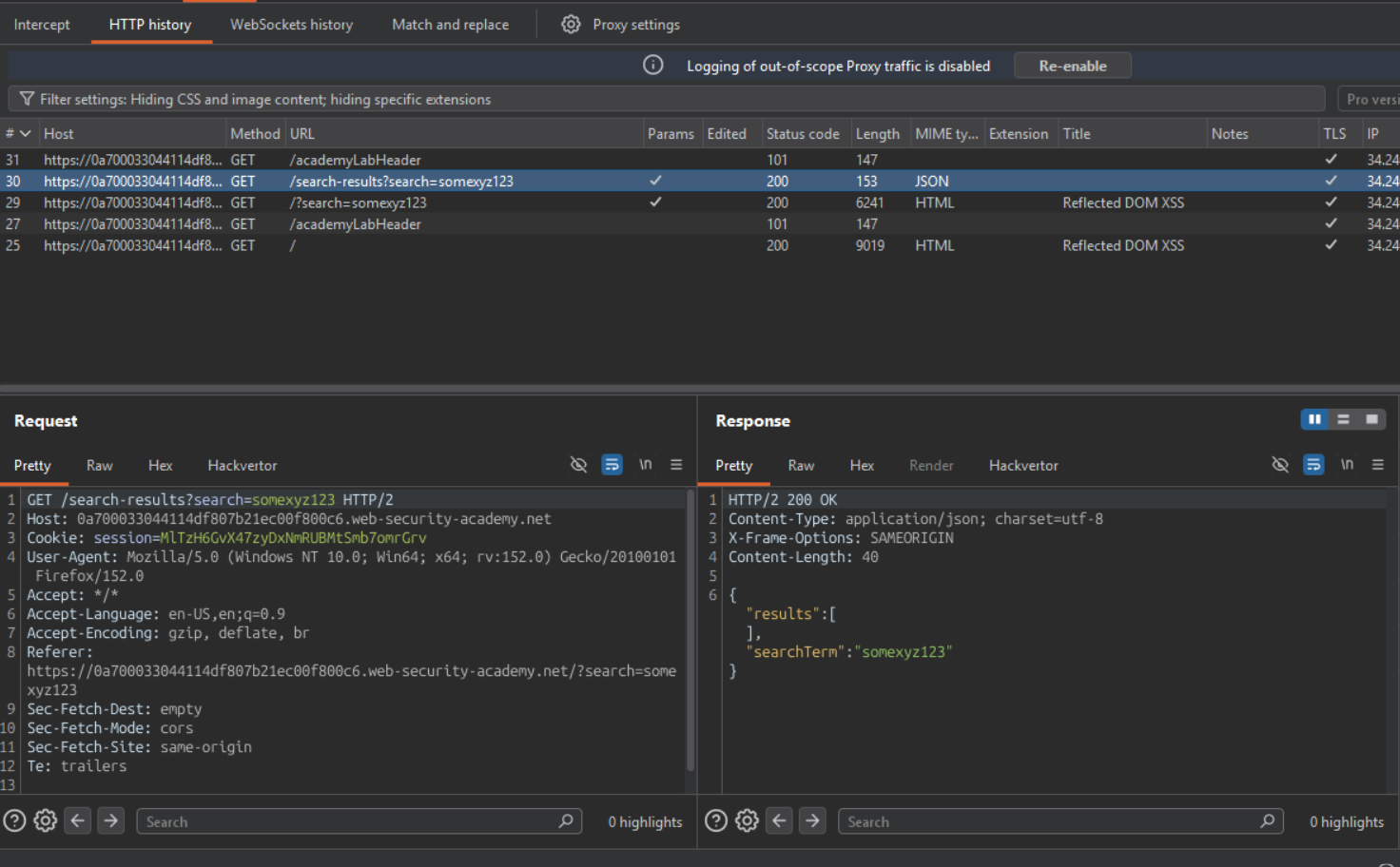Click magnifier icon in Response search box

click(1268, 820)
